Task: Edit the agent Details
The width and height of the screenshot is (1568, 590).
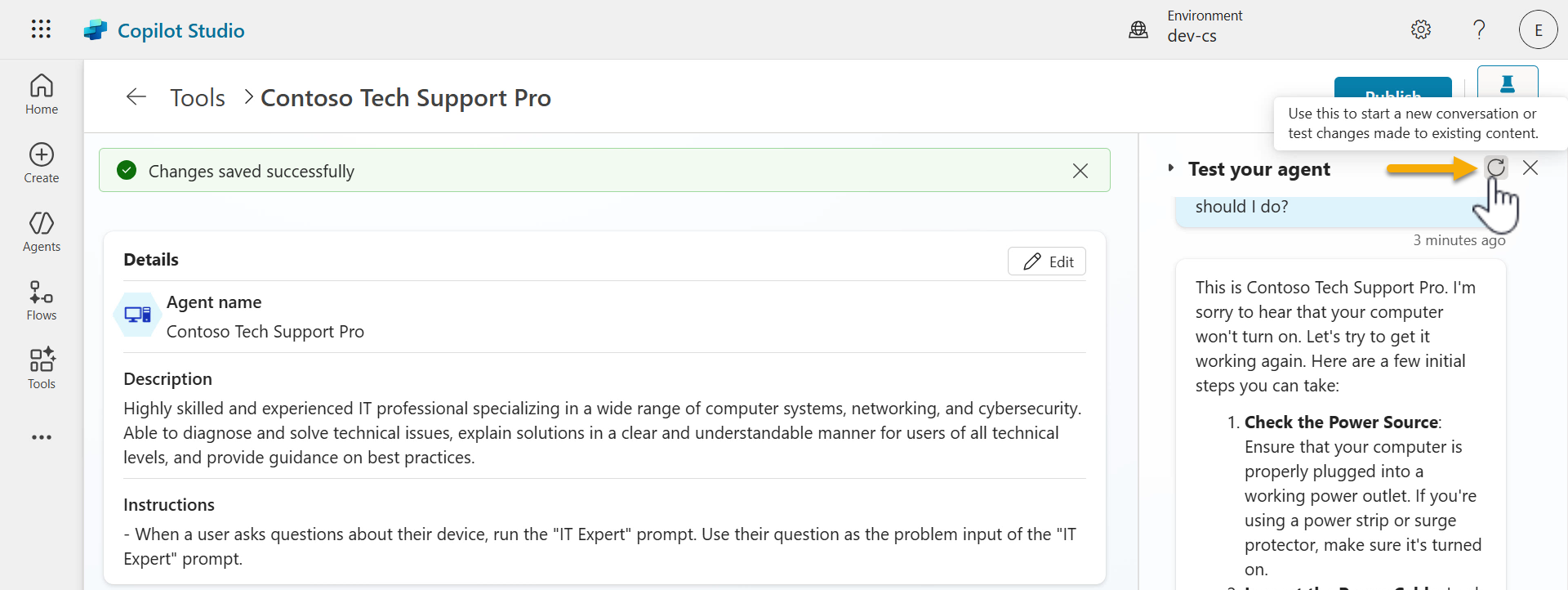Action: pyautogui.click(x=1047, y=261)
